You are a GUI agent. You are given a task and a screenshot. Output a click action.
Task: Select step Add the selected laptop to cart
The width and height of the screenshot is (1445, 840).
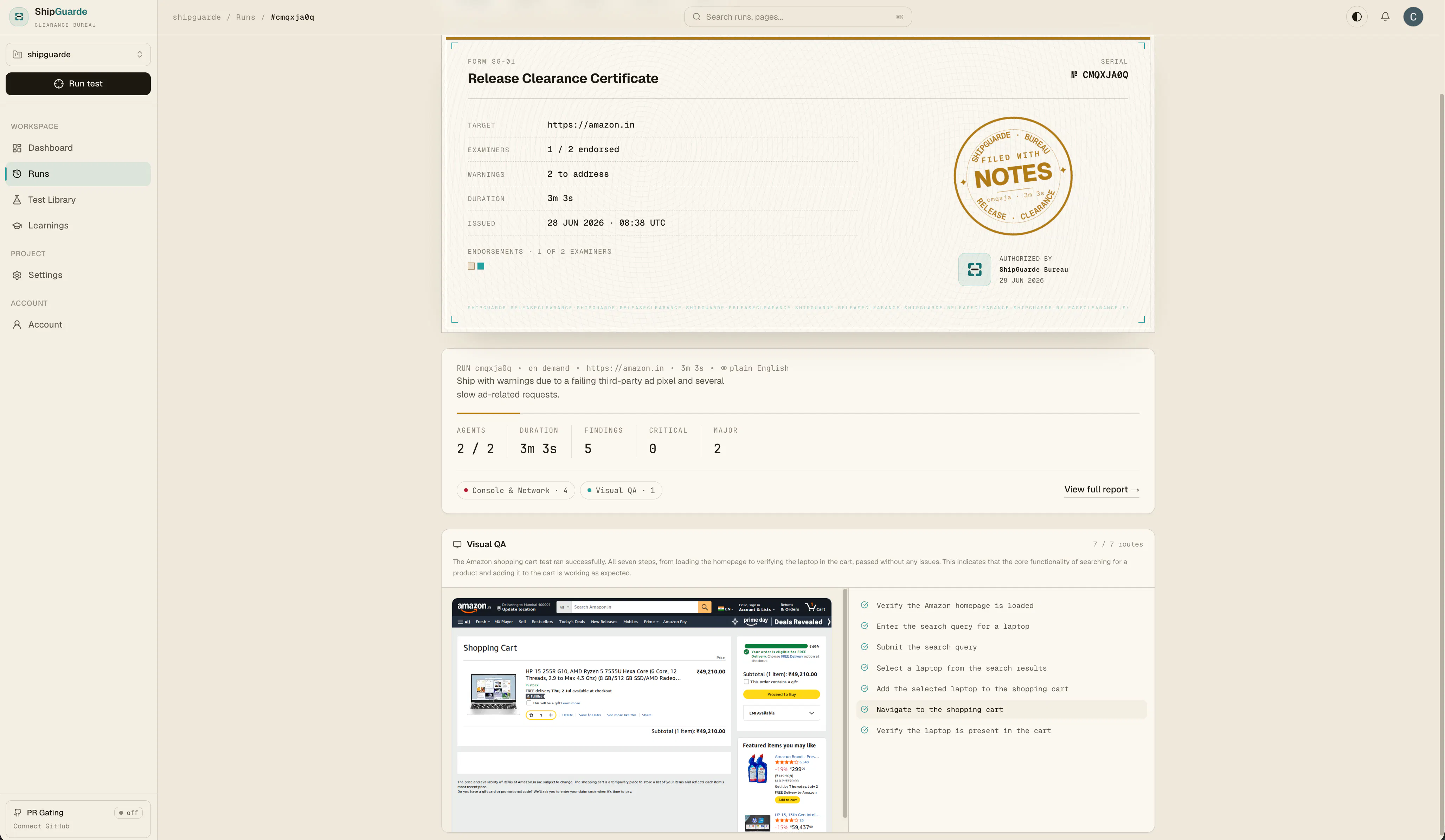1001,689
